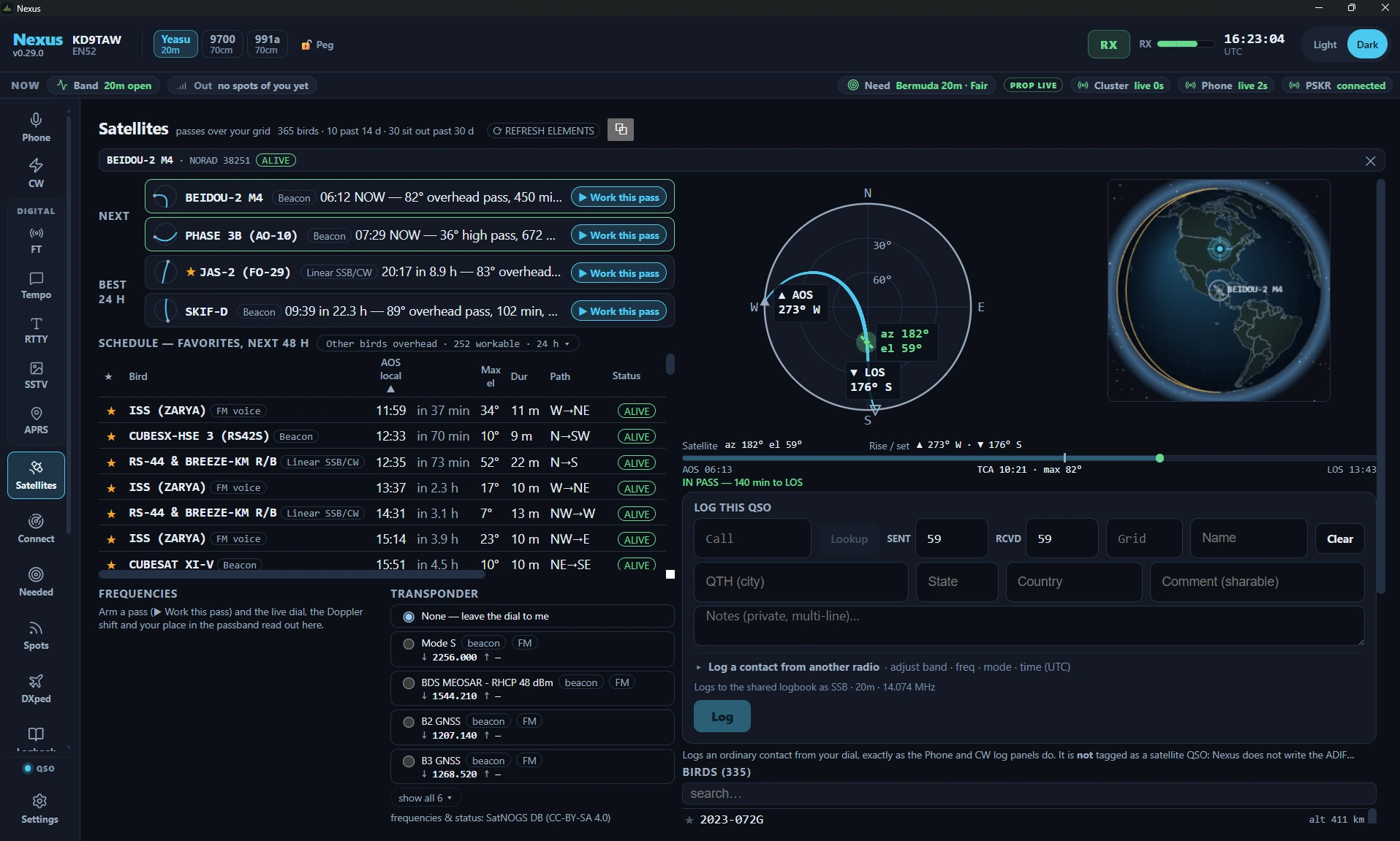Open the Spots panel
Screen dimensions: 1400x841
click(x=36, y=635)
